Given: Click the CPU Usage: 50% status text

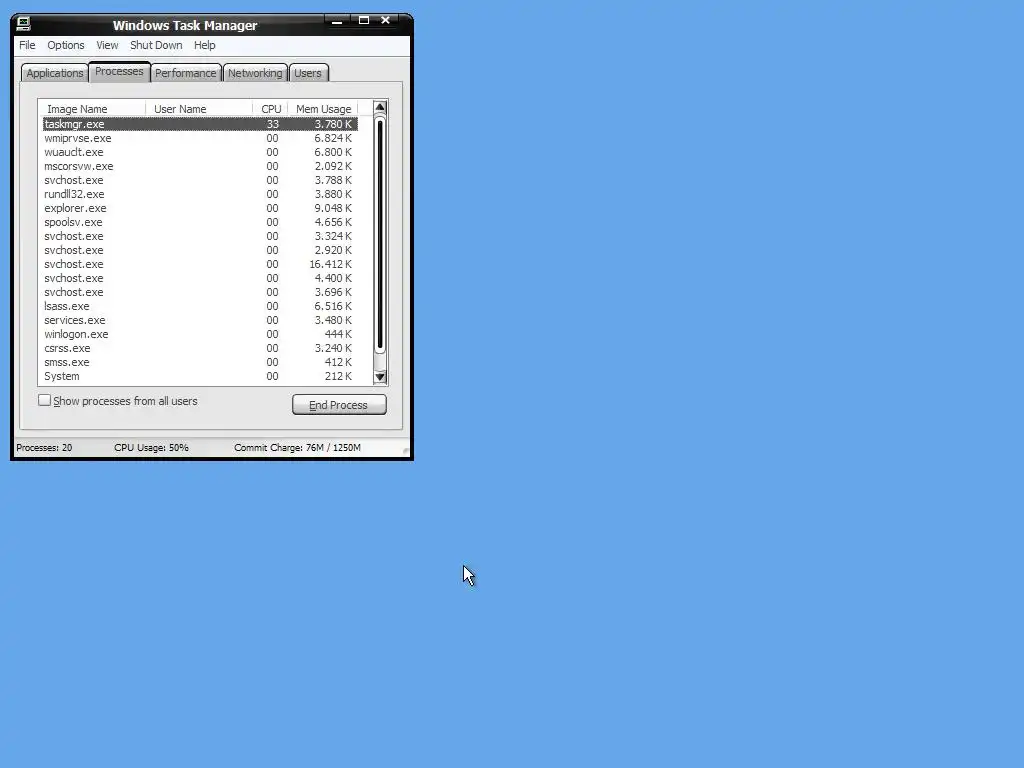Looking at the screenshot, I should click(152, 448).
